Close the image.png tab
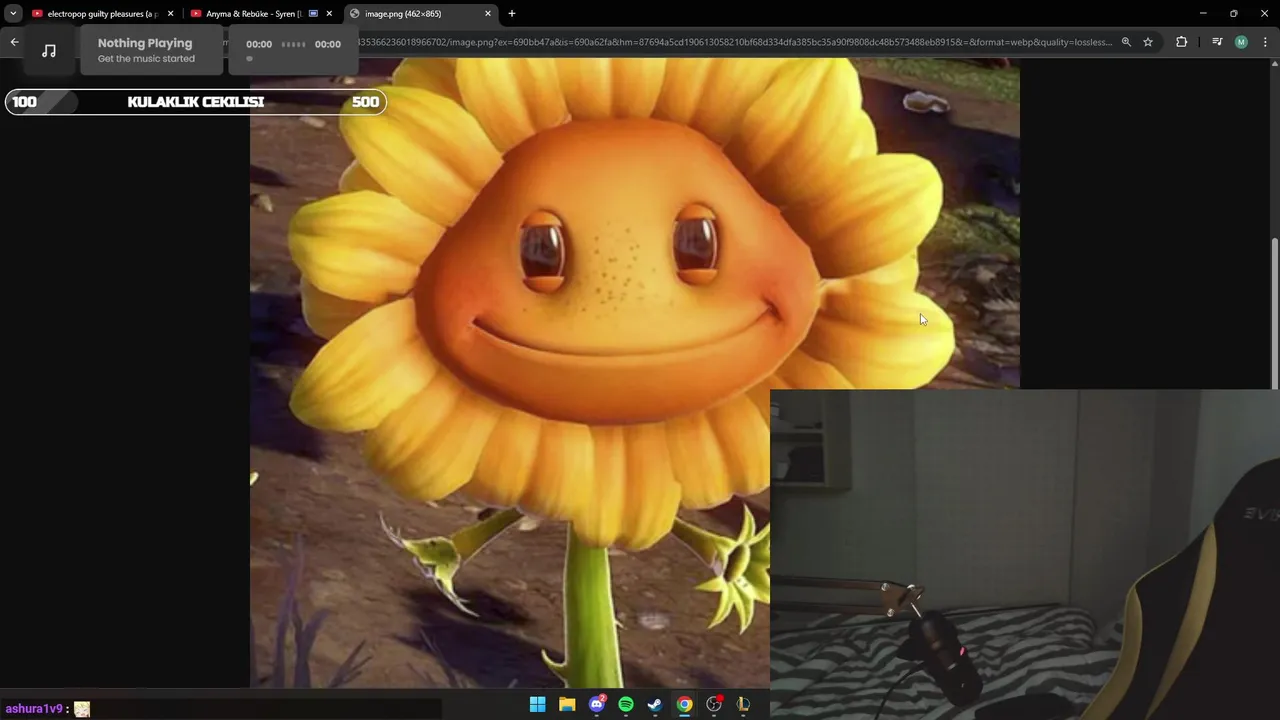The height and width of the screenshot is (720, 1280). 488,14
